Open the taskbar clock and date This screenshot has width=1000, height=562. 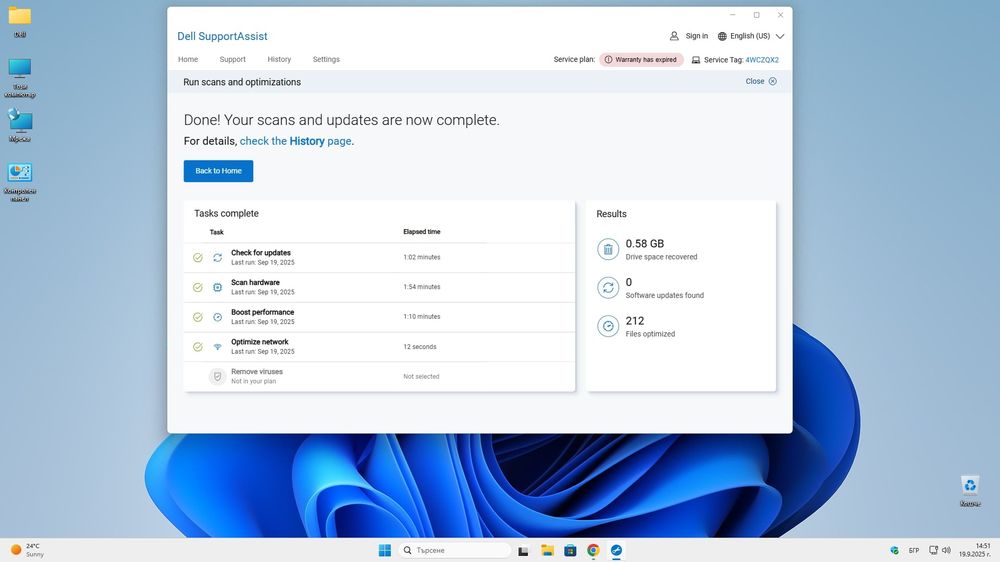974,550
